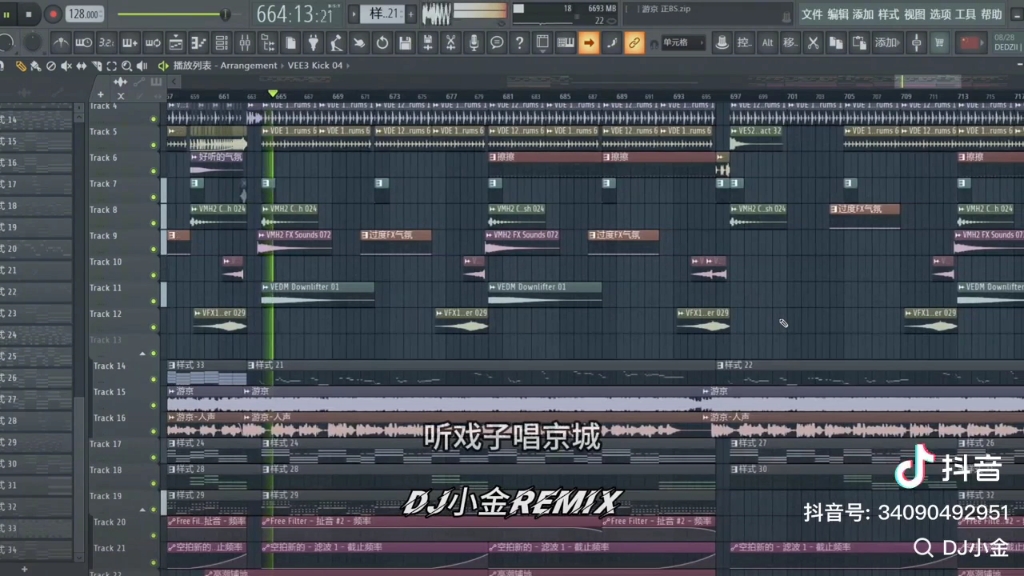Screen dimensions: 1024x576
Task: Select the slice tool
Action: coord(97,66)
